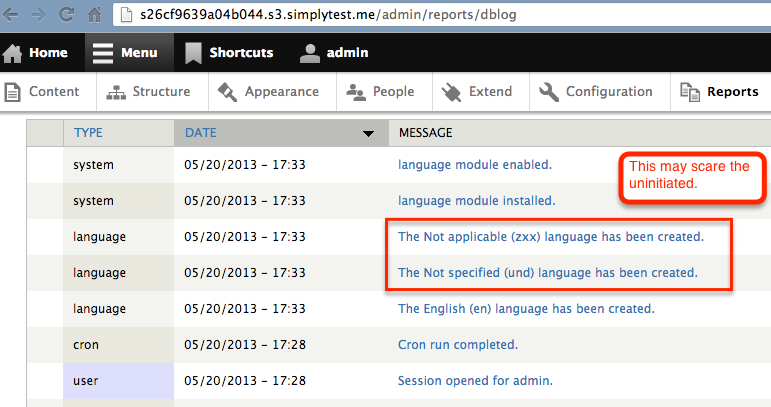Image resolution: width=771 pixels, height=407 pixels.
Task: Open the Shortcuts toolbar label
Action: [241, 53]
